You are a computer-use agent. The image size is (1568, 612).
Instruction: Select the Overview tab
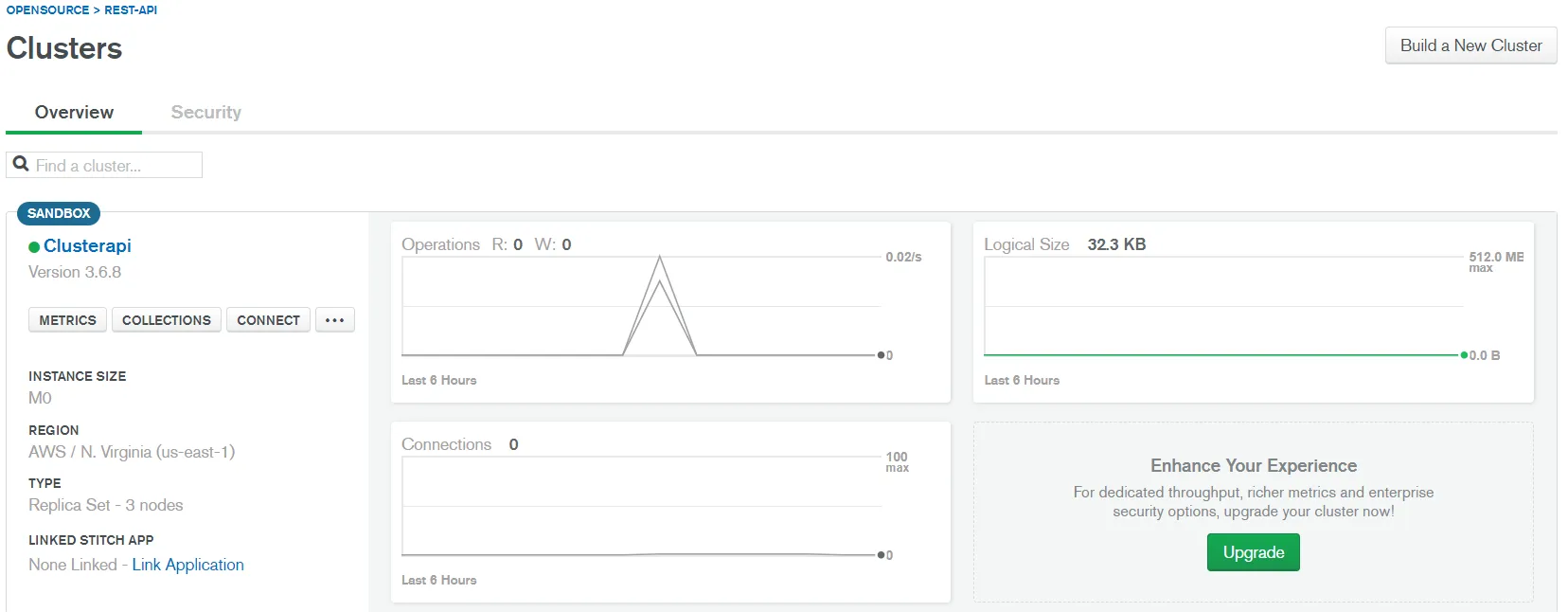(x=74, y=112)
